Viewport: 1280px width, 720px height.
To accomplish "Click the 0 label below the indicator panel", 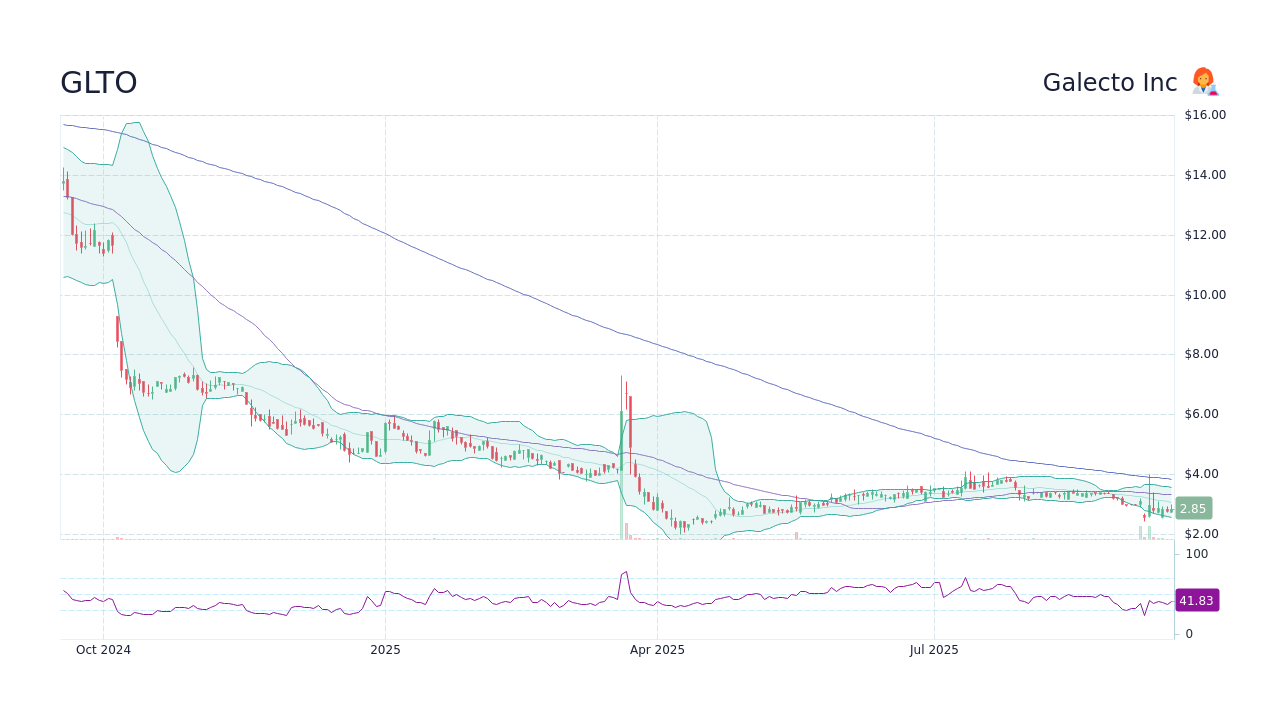I will [x=1188, y=633].
